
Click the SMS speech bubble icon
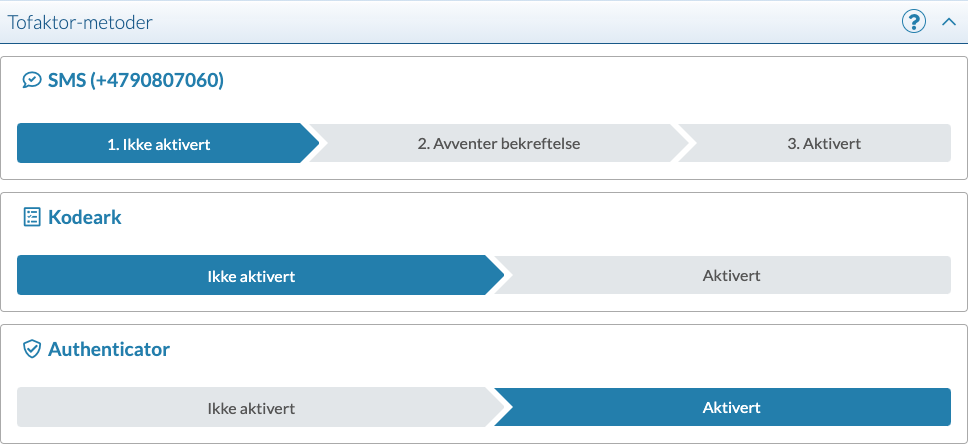tap(32, 81)
